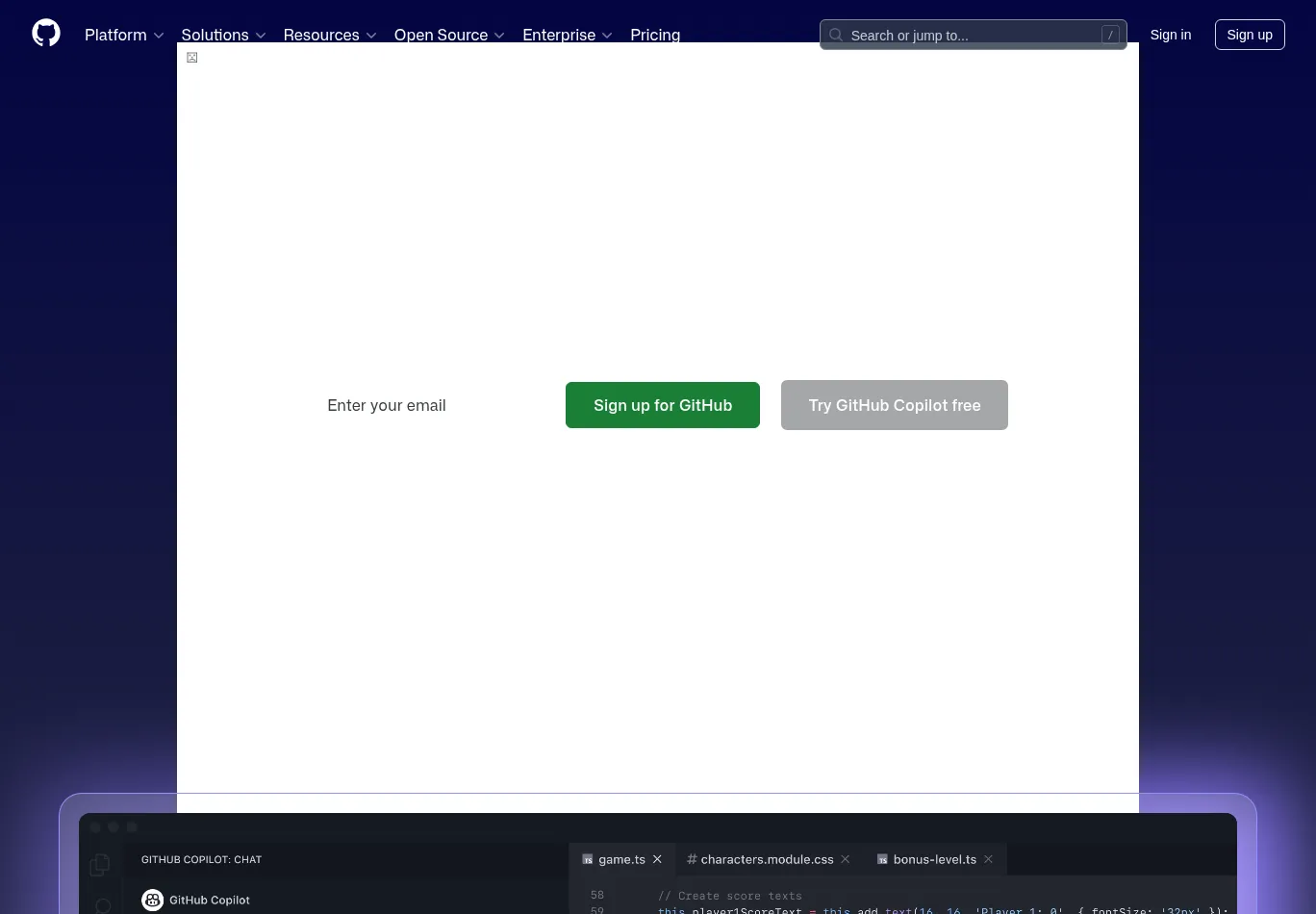Select the copy icon in the editor sidebar

click(x=100, y=865)
